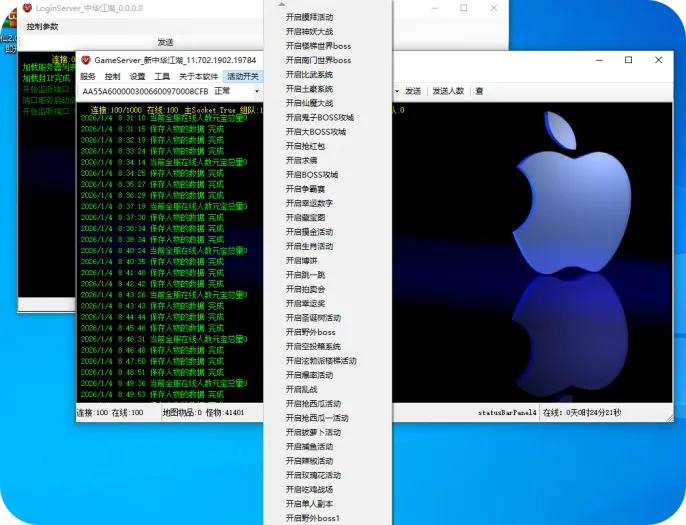The width and height of the screenshot is (686, 525).
Task: Click the GameServer shield icon in title bar
Action: 86,60
